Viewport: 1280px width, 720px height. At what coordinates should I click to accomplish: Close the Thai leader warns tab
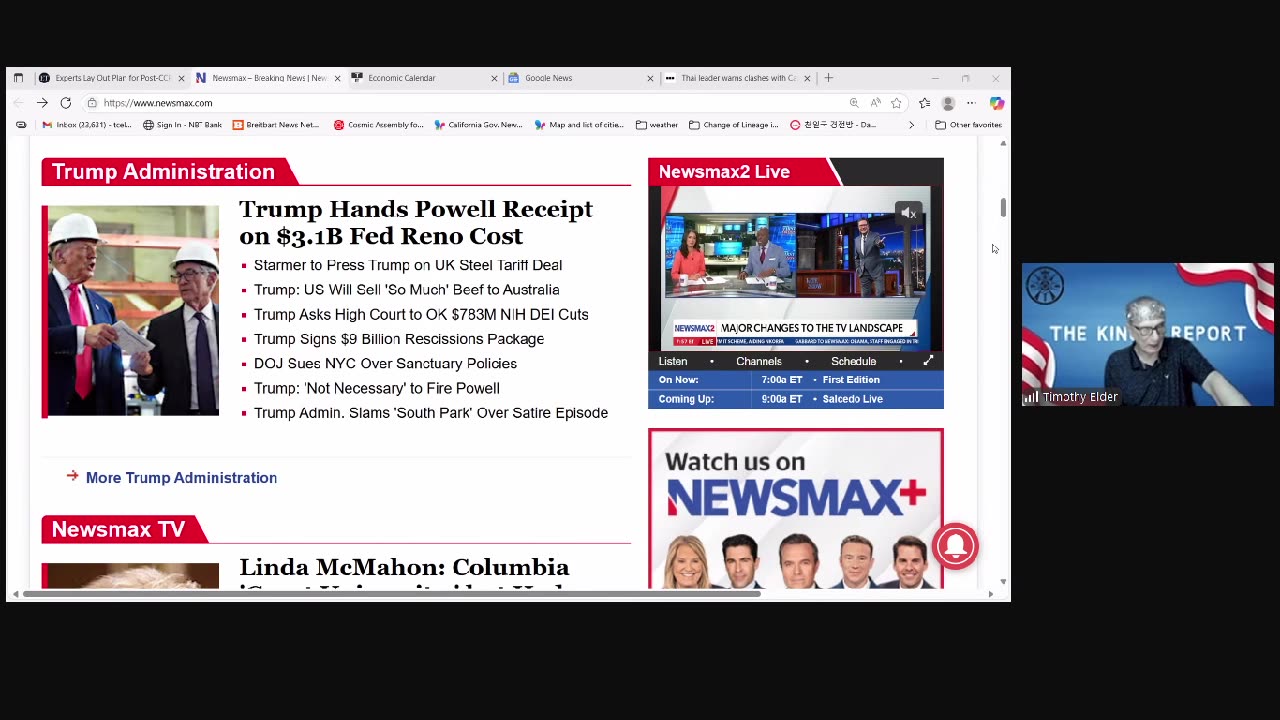pos(806,78)
